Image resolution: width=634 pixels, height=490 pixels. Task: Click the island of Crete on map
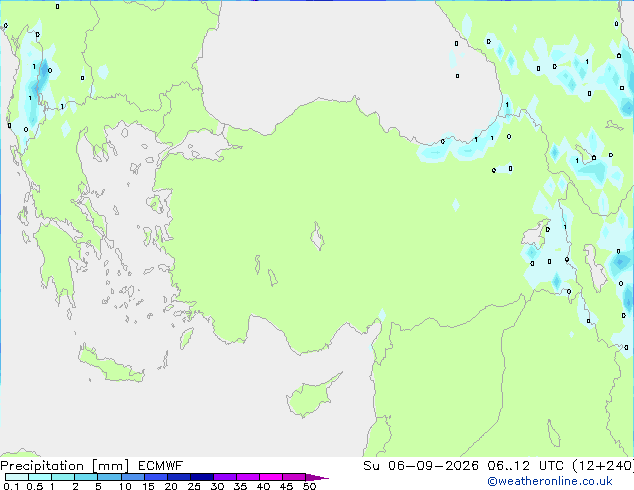click(110, 365)
